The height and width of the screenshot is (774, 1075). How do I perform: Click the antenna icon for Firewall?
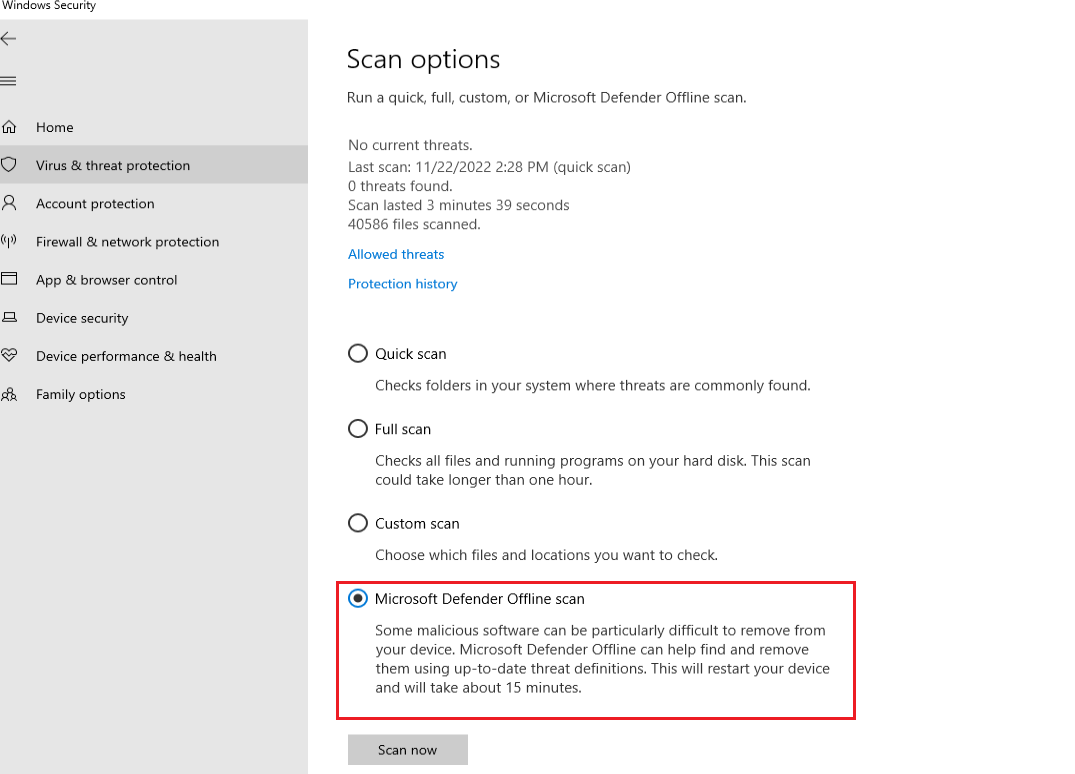coord(9,241)
